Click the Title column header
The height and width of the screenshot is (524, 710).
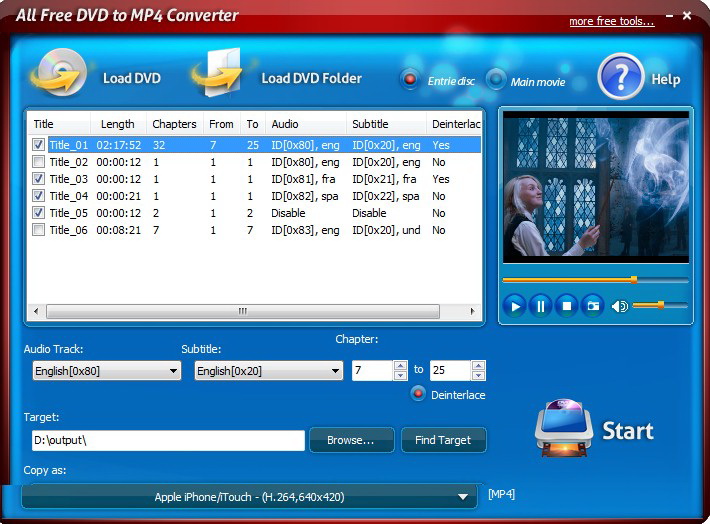(60, 124)
